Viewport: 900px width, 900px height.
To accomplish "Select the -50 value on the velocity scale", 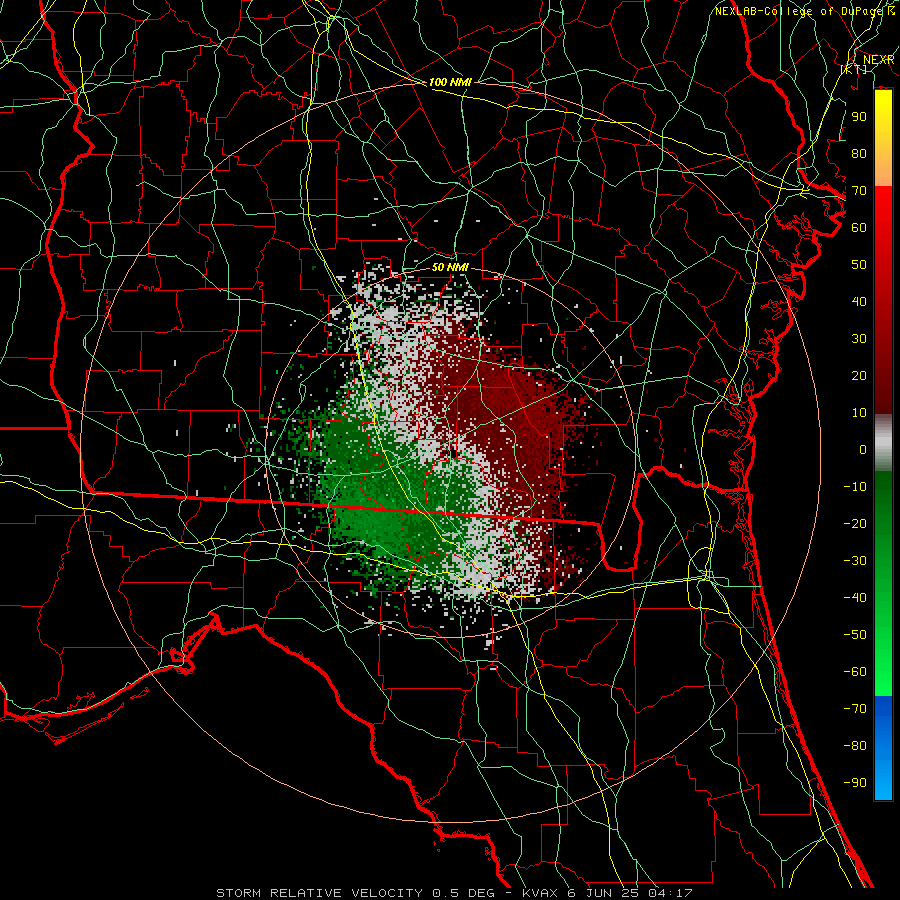I will [x=855, y=635].
